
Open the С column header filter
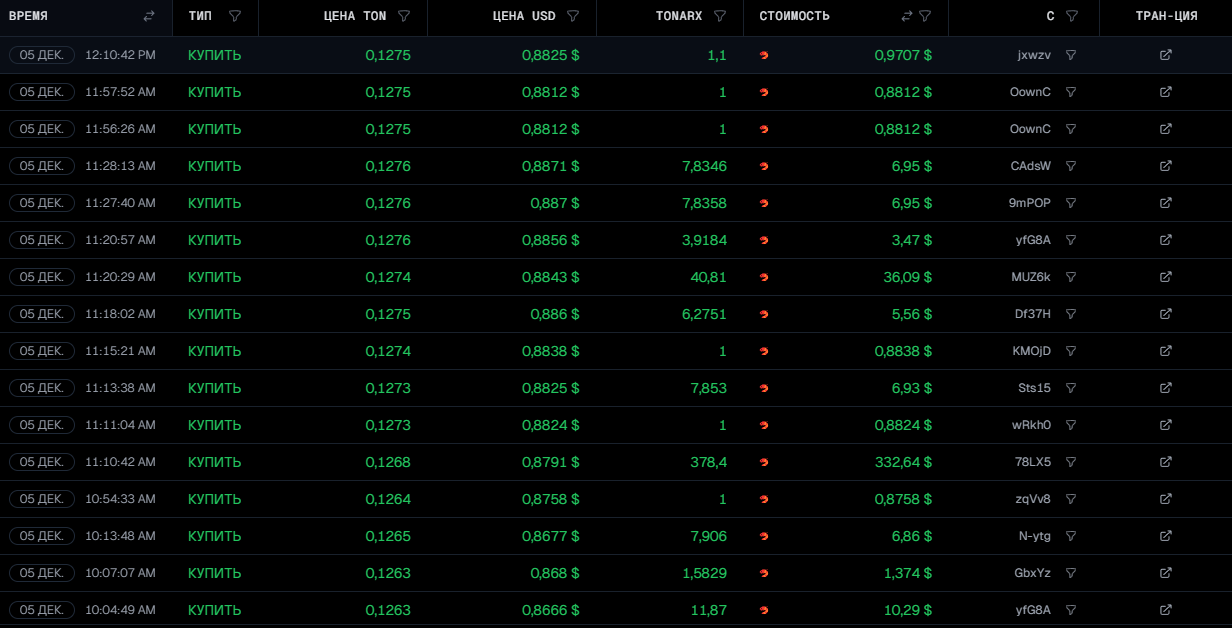tap(1072, 16)
